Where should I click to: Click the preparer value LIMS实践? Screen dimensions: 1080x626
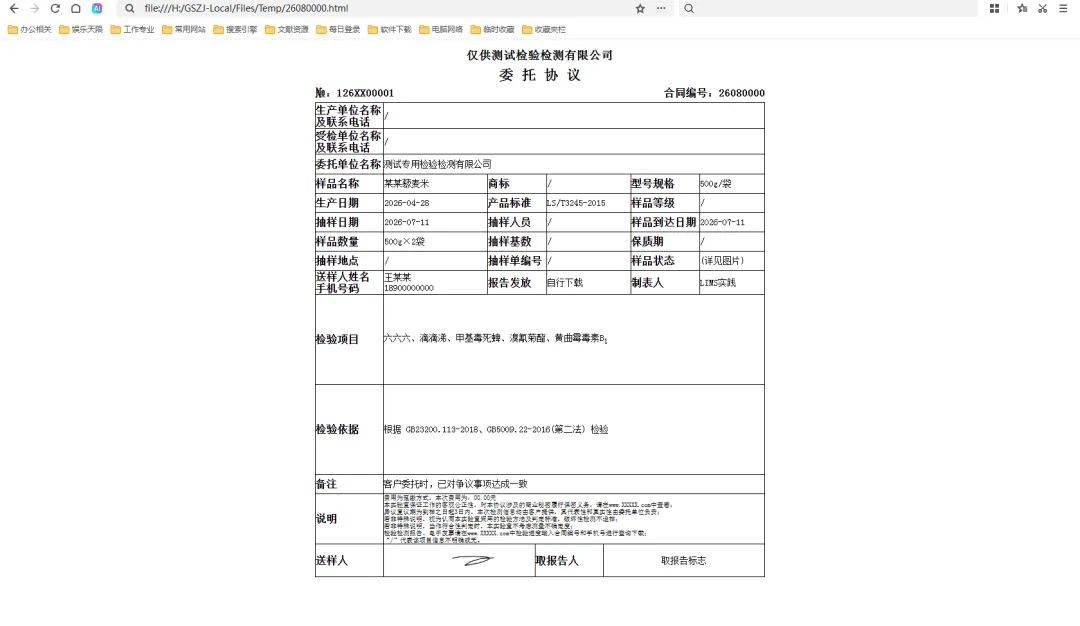coord(718,283)
